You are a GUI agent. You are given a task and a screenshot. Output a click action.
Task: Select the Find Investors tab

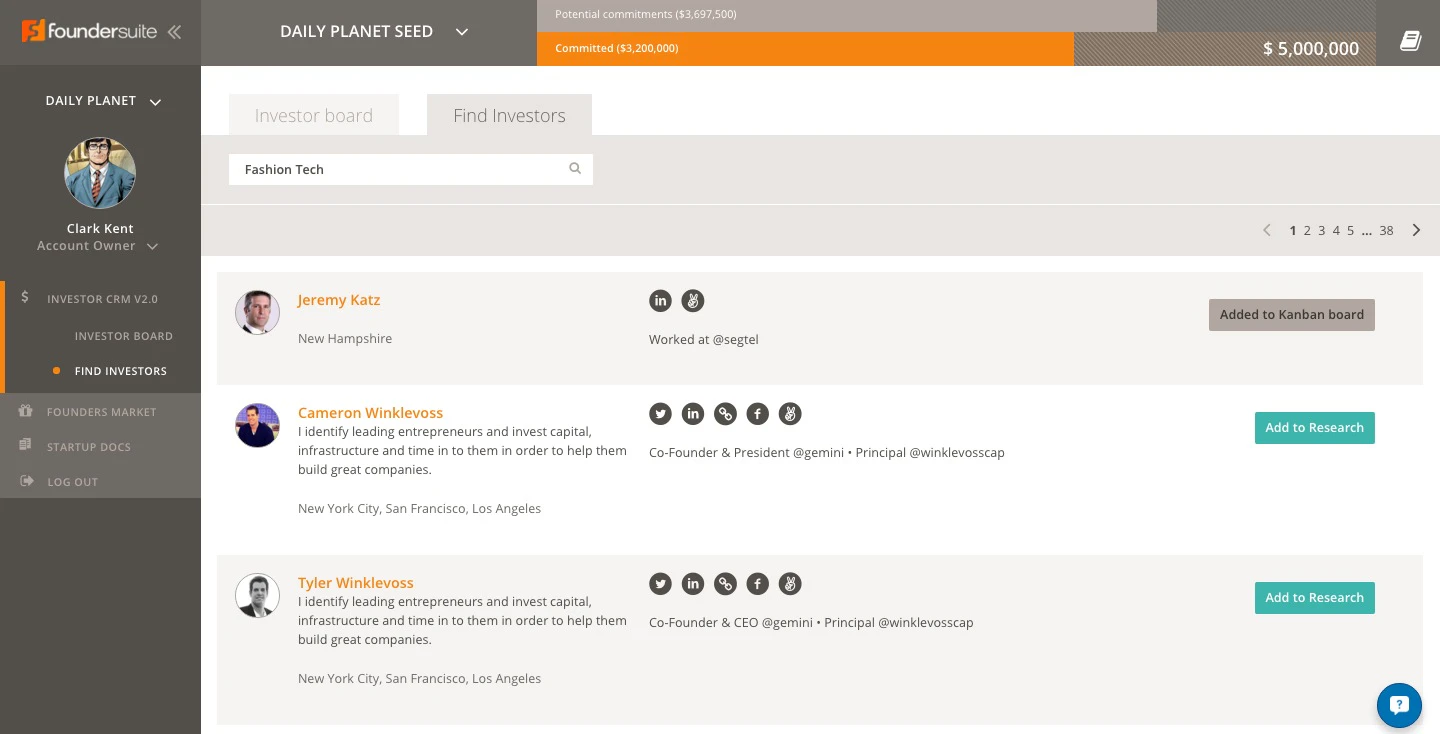(x=509, y=114)
